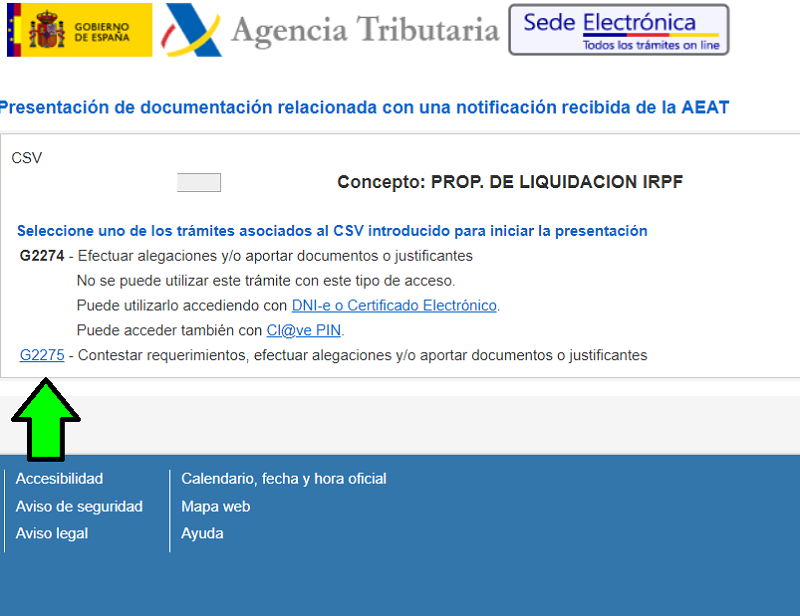
Task: Navigate to Mapa web
Action: coord(215,506)
